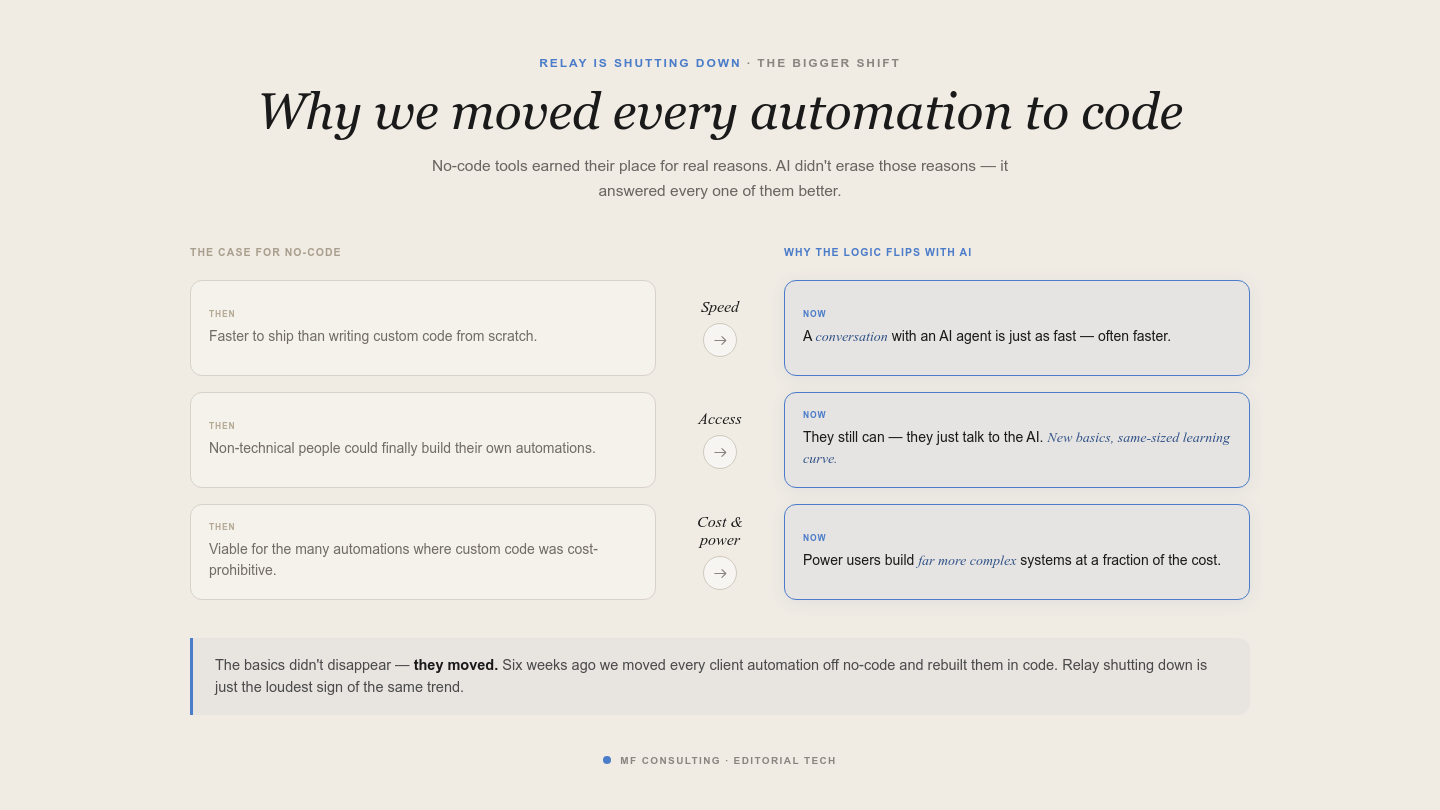
Task: Click the NOW label above 'They still can'
Action: coord(815,415)
